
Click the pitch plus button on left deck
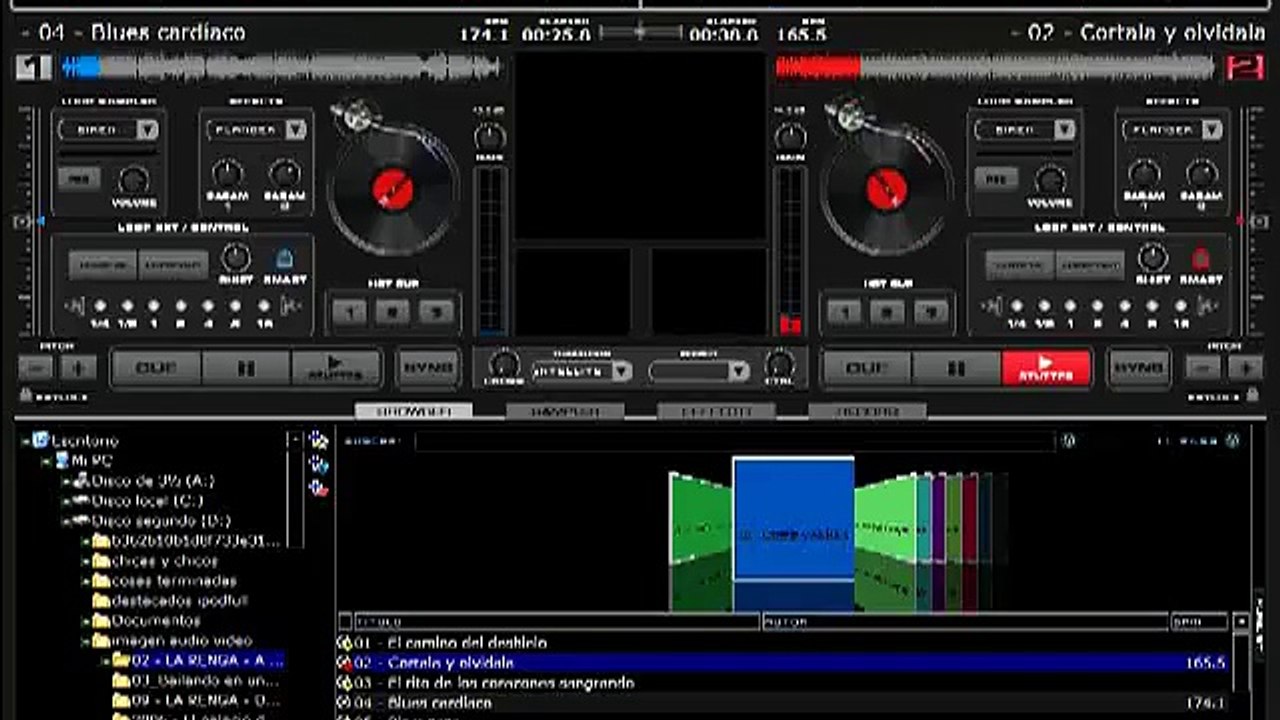click(x=78, y=368)
